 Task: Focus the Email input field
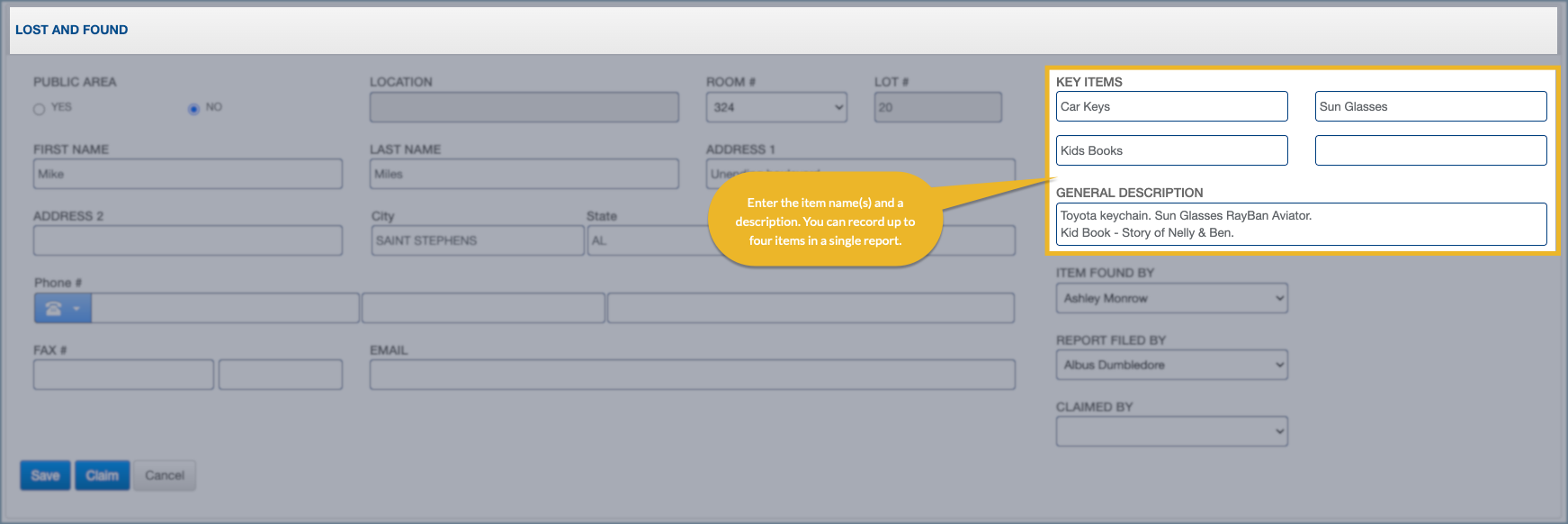pyautogui.click(x=692, y=375)
